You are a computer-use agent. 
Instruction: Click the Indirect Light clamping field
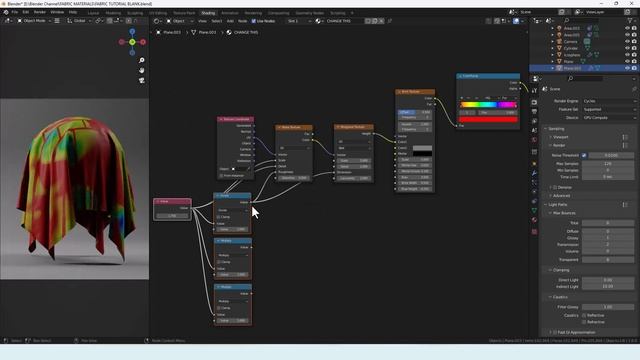click(608, 287)
